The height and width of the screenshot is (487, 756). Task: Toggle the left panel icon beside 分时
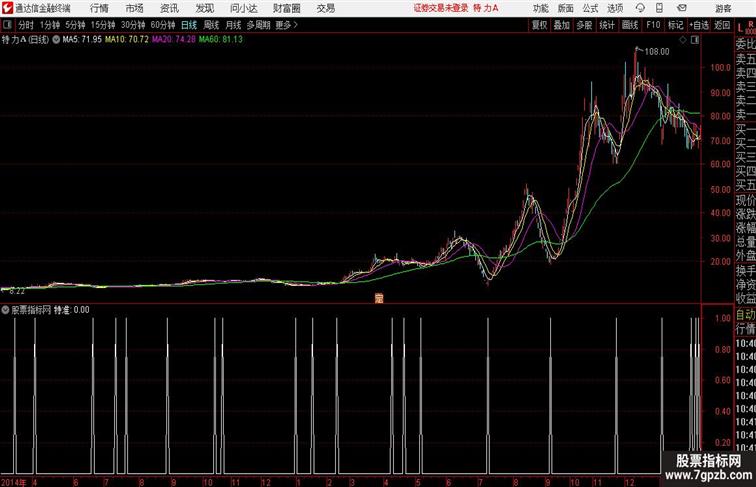(7, 25)
